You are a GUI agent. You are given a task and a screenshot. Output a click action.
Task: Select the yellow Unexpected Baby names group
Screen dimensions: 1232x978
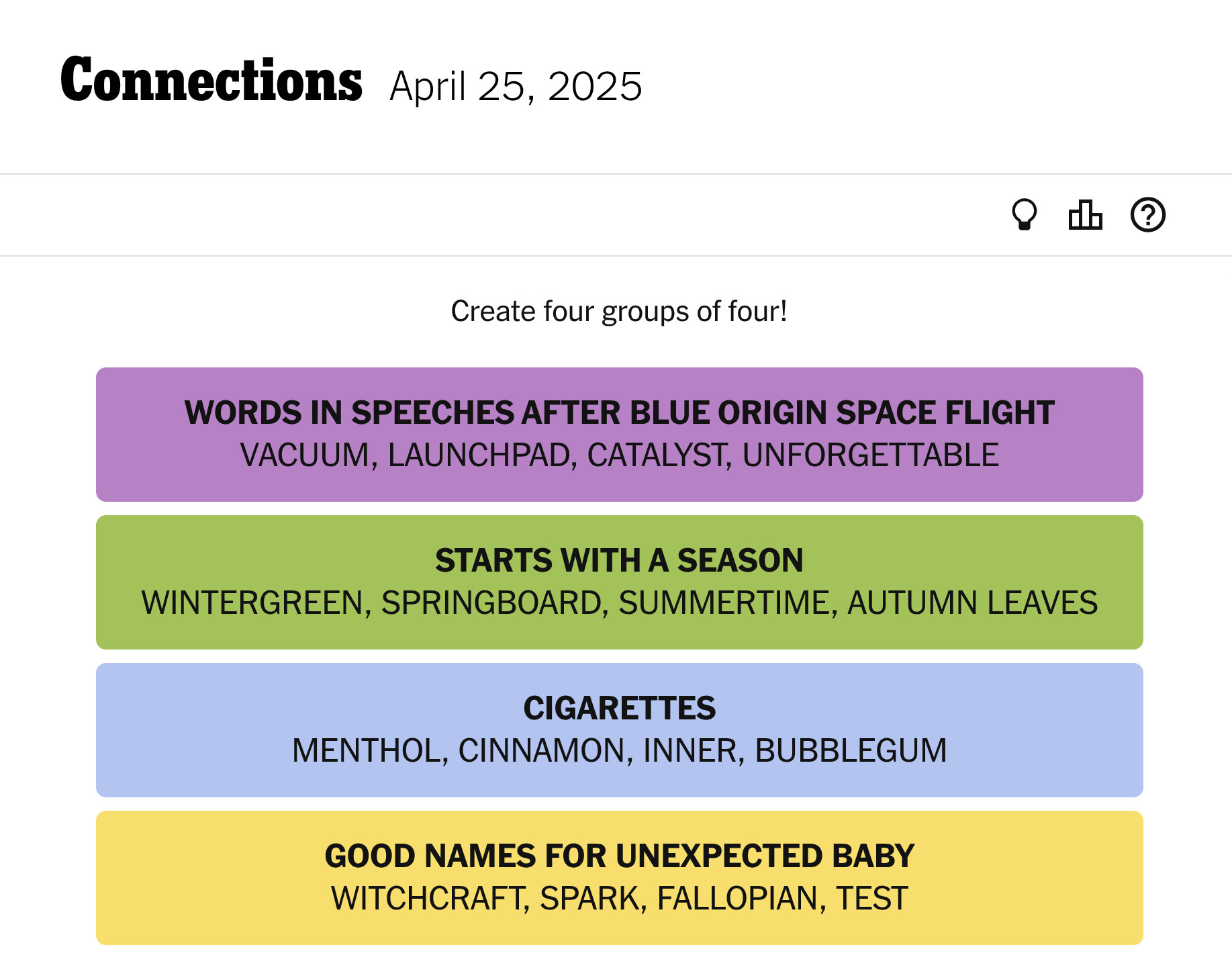pos(619,877)
